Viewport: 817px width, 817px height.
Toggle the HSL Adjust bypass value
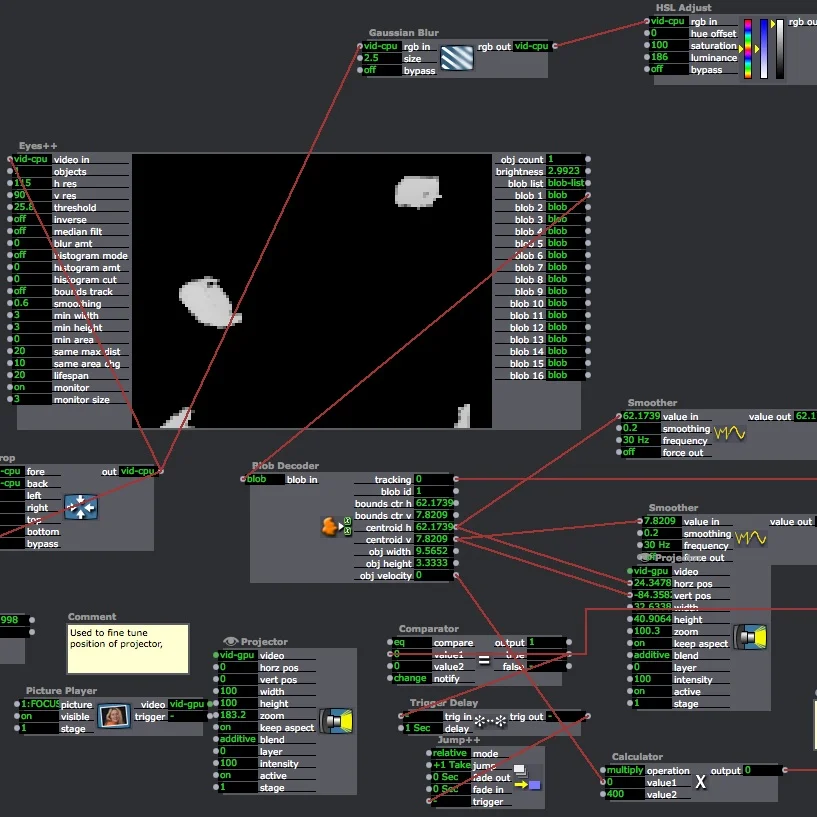pyautogui.click(x=669, y=69)
